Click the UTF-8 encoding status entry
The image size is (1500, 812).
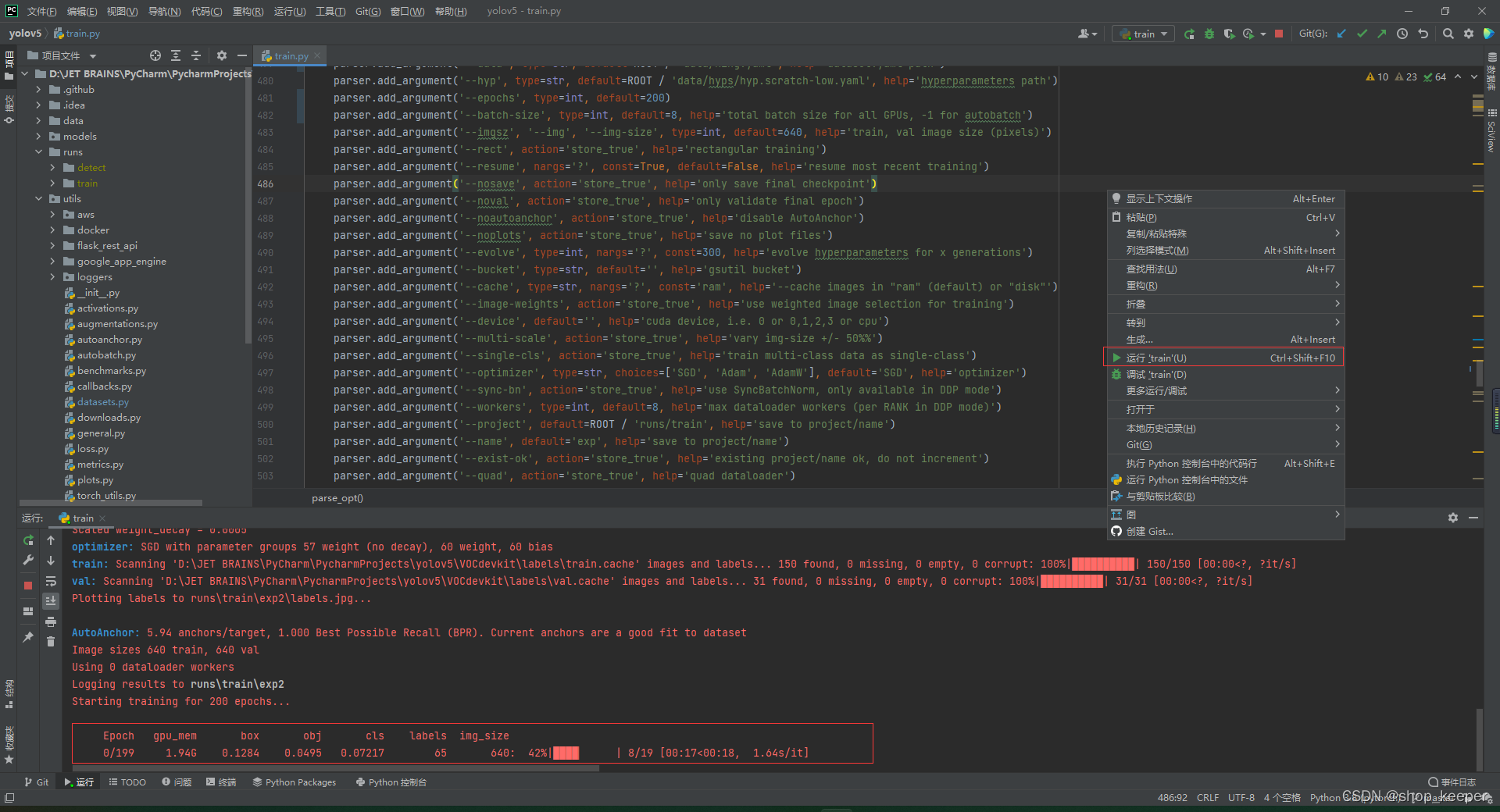[1241, 798]
